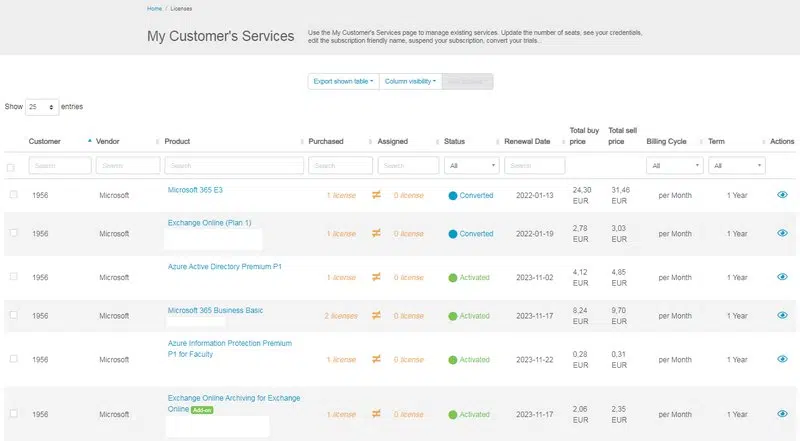Select the checkbox for the Microsoft 365 E3 row

pos(14,194)
